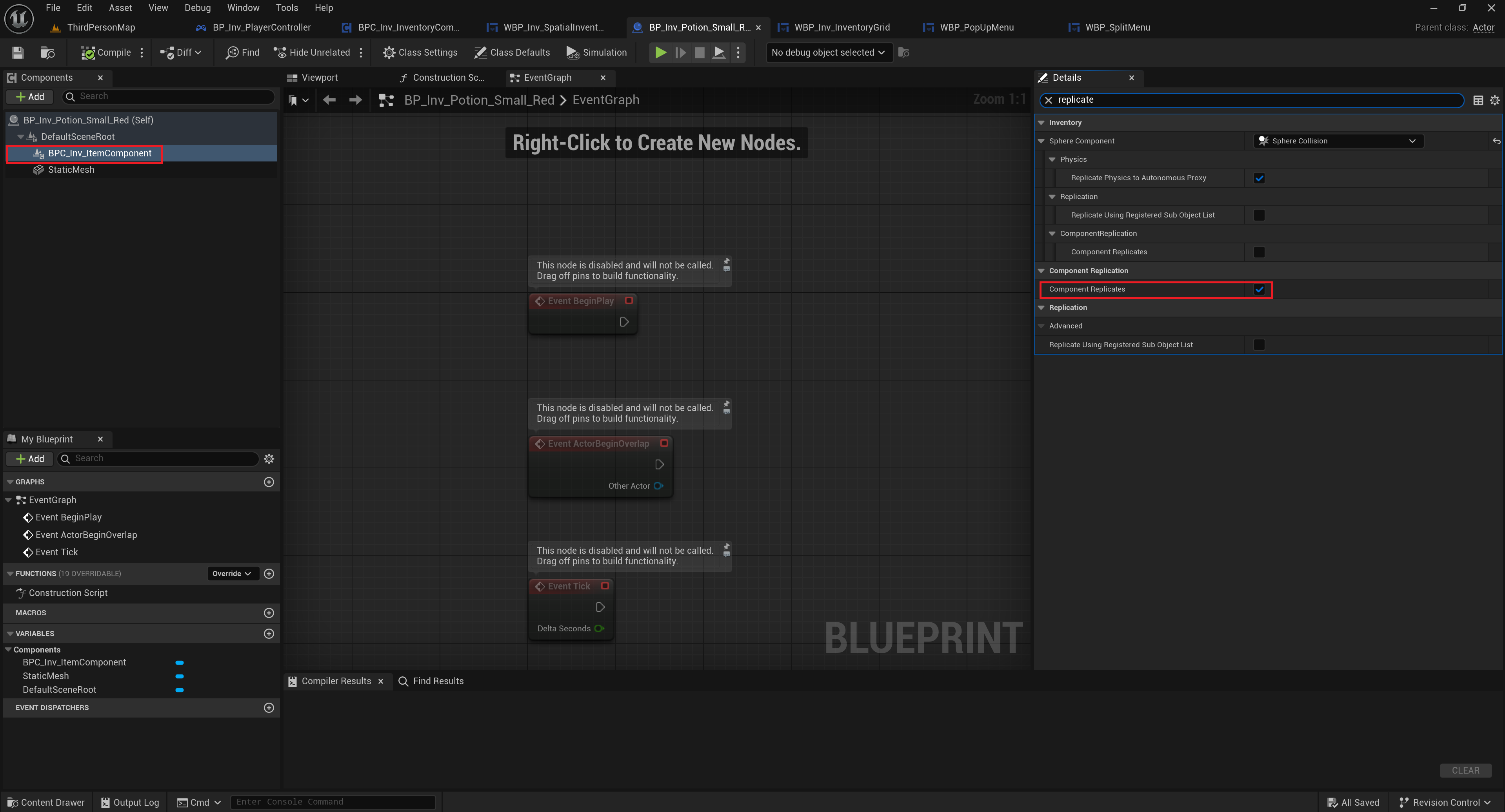Click the graph back navigation arrow

(329, 100)
